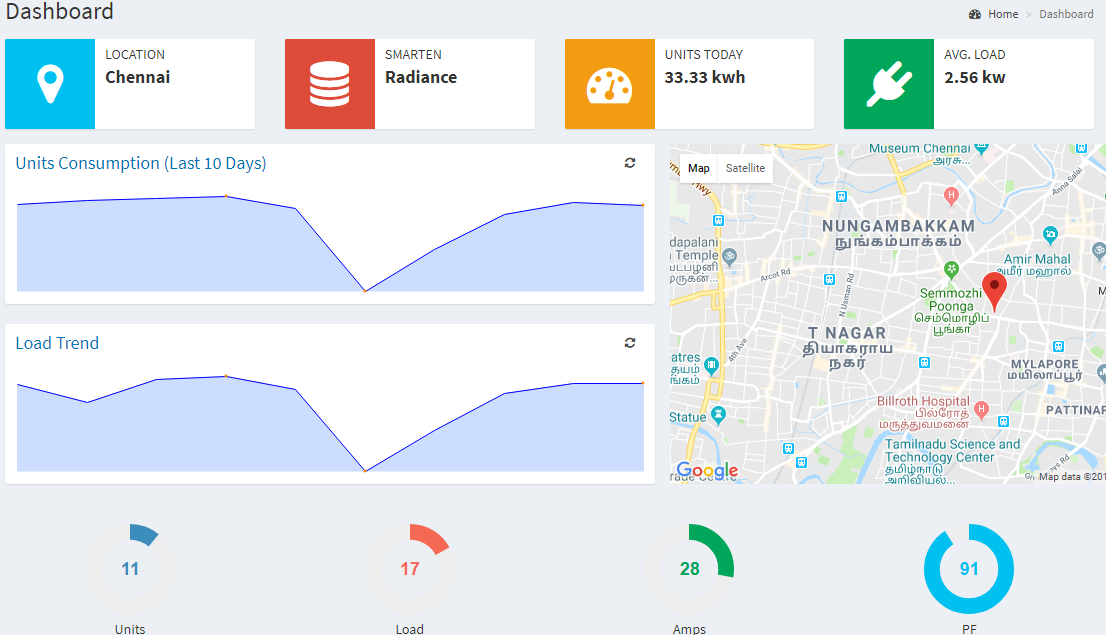
Task: Click the green plug icon for Avg. Load
Action: pos(888,84)
